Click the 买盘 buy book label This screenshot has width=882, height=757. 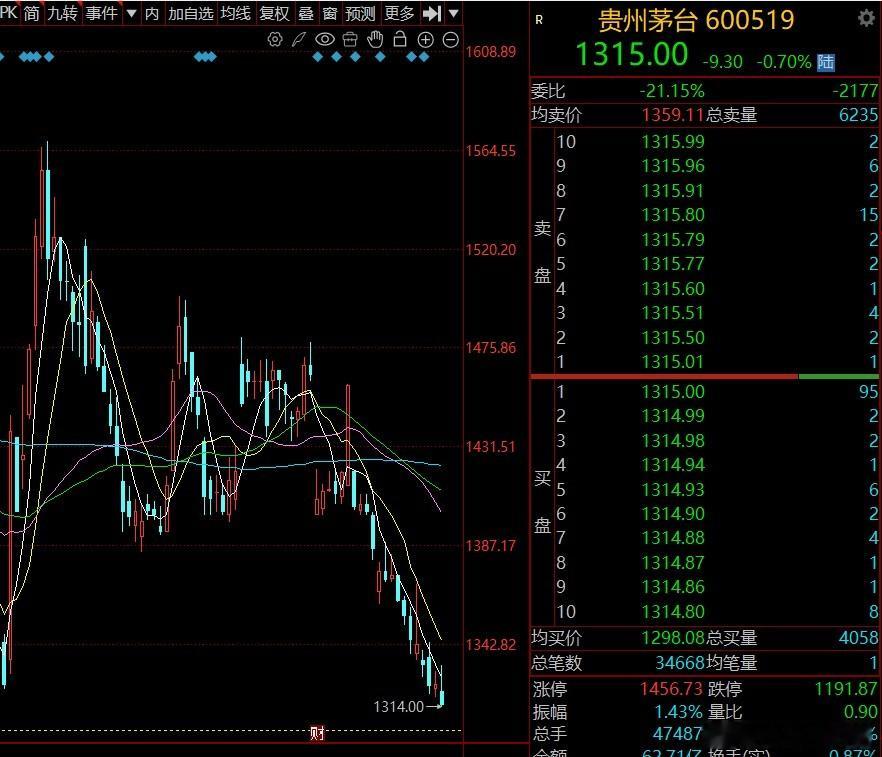click(542, 502)
